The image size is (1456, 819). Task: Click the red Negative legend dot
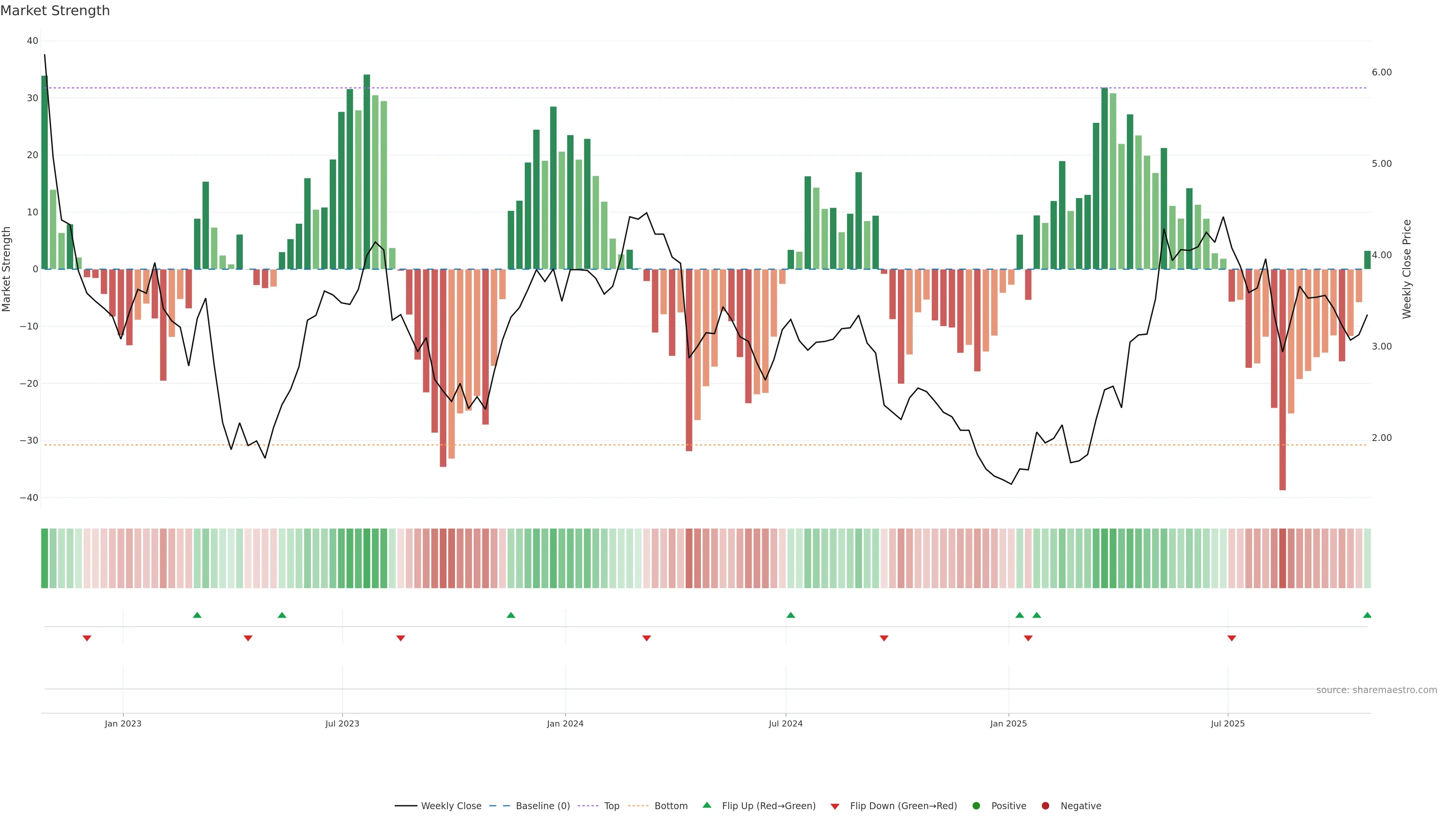(x=1045, y=806)
